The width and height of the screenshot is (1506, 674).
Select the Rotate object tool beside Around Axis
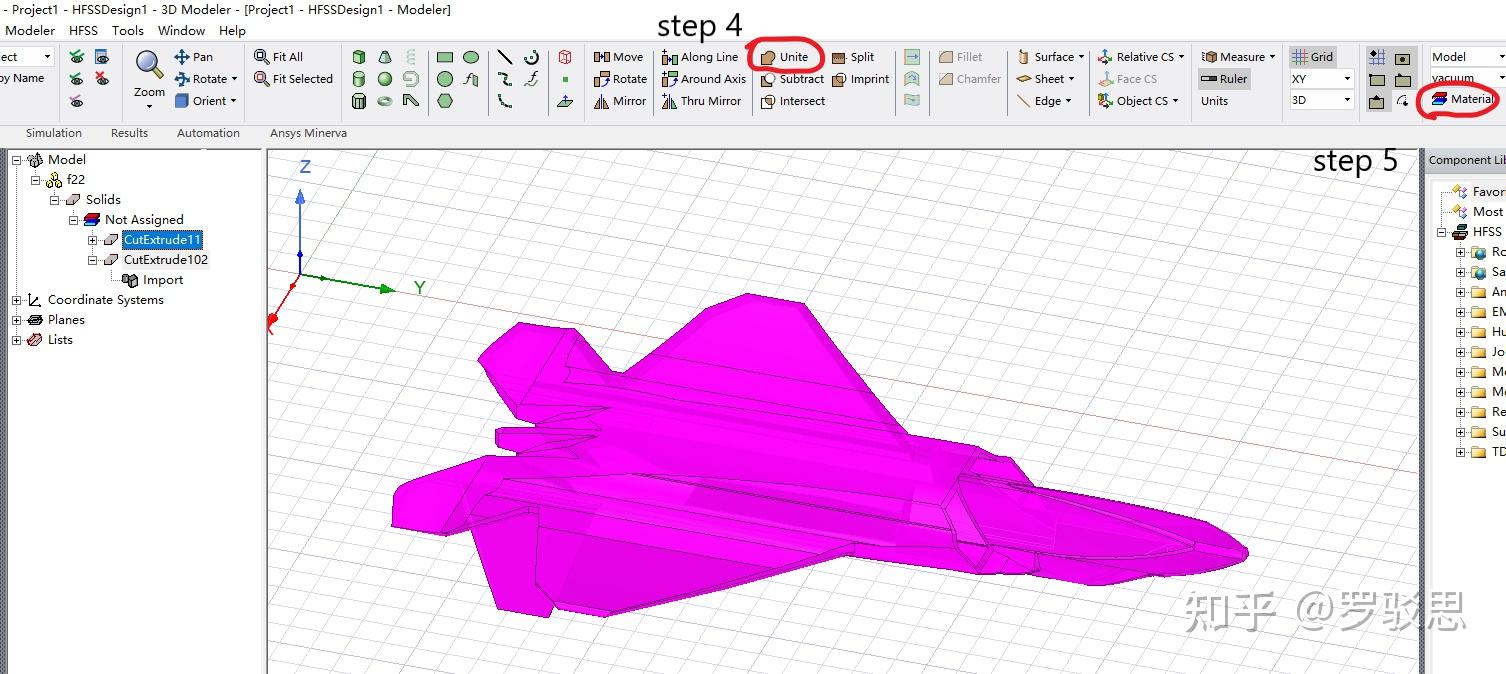coord(621,79)
